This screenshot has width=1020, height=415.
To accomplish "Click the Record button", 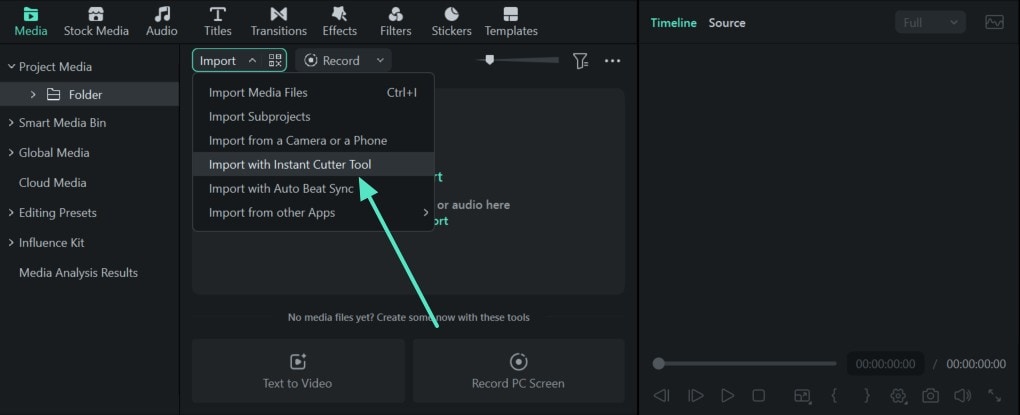I will (x=332, y=60).
